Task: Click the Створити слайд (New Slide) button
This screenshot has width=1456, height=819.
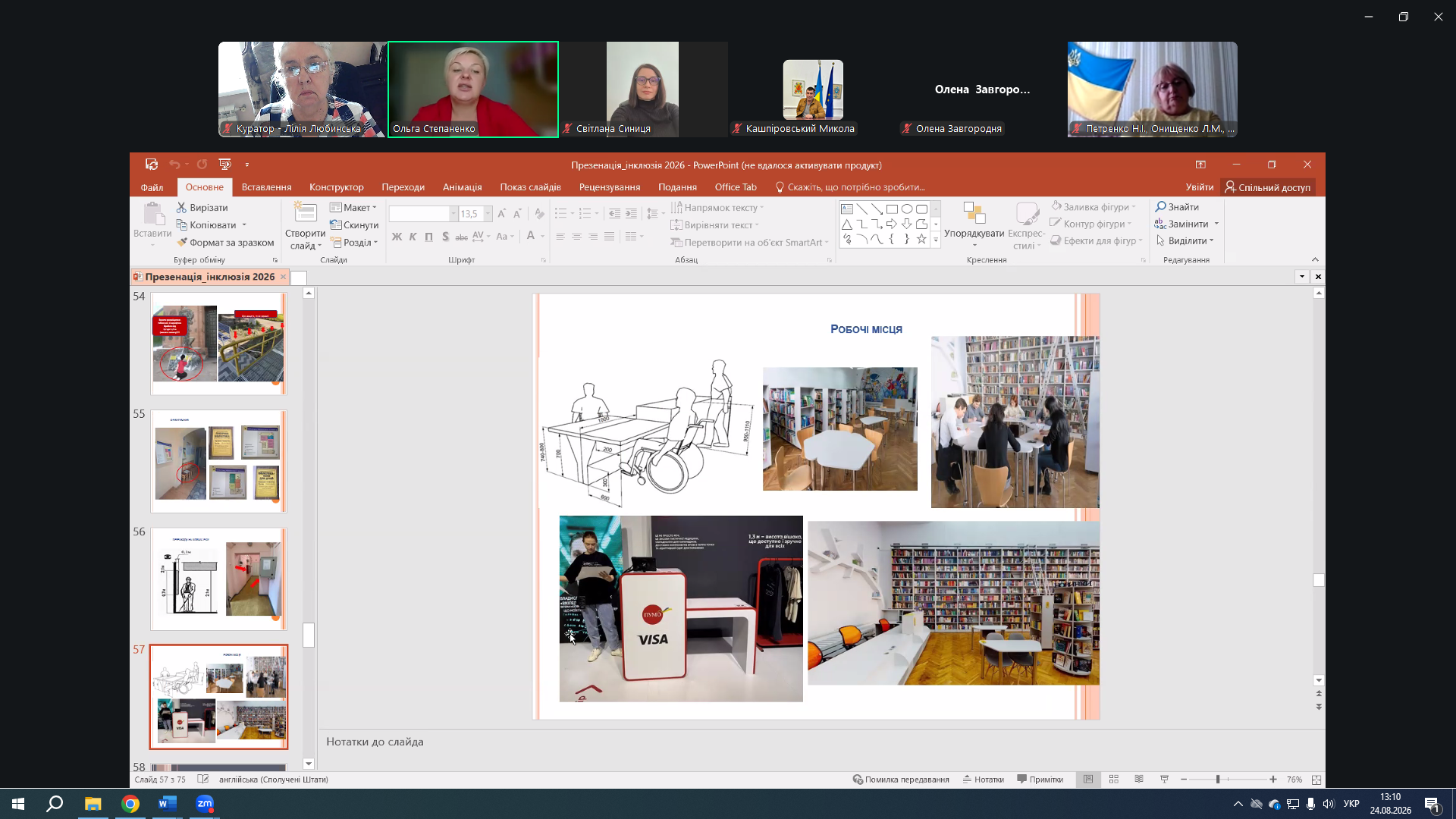Action: (x=305, y=226)
